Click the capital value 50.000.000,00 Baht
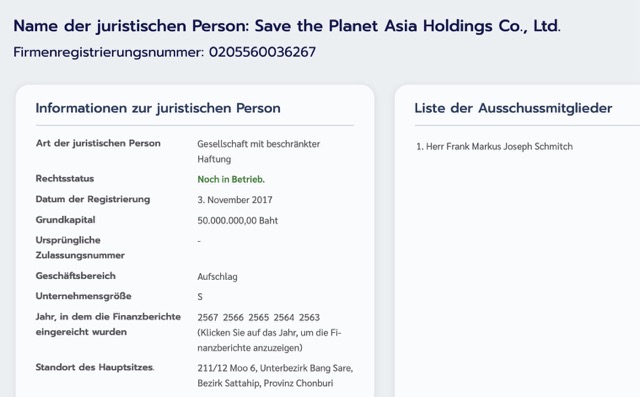Viewport: 640px width, 397px height. tap(238, 221)
